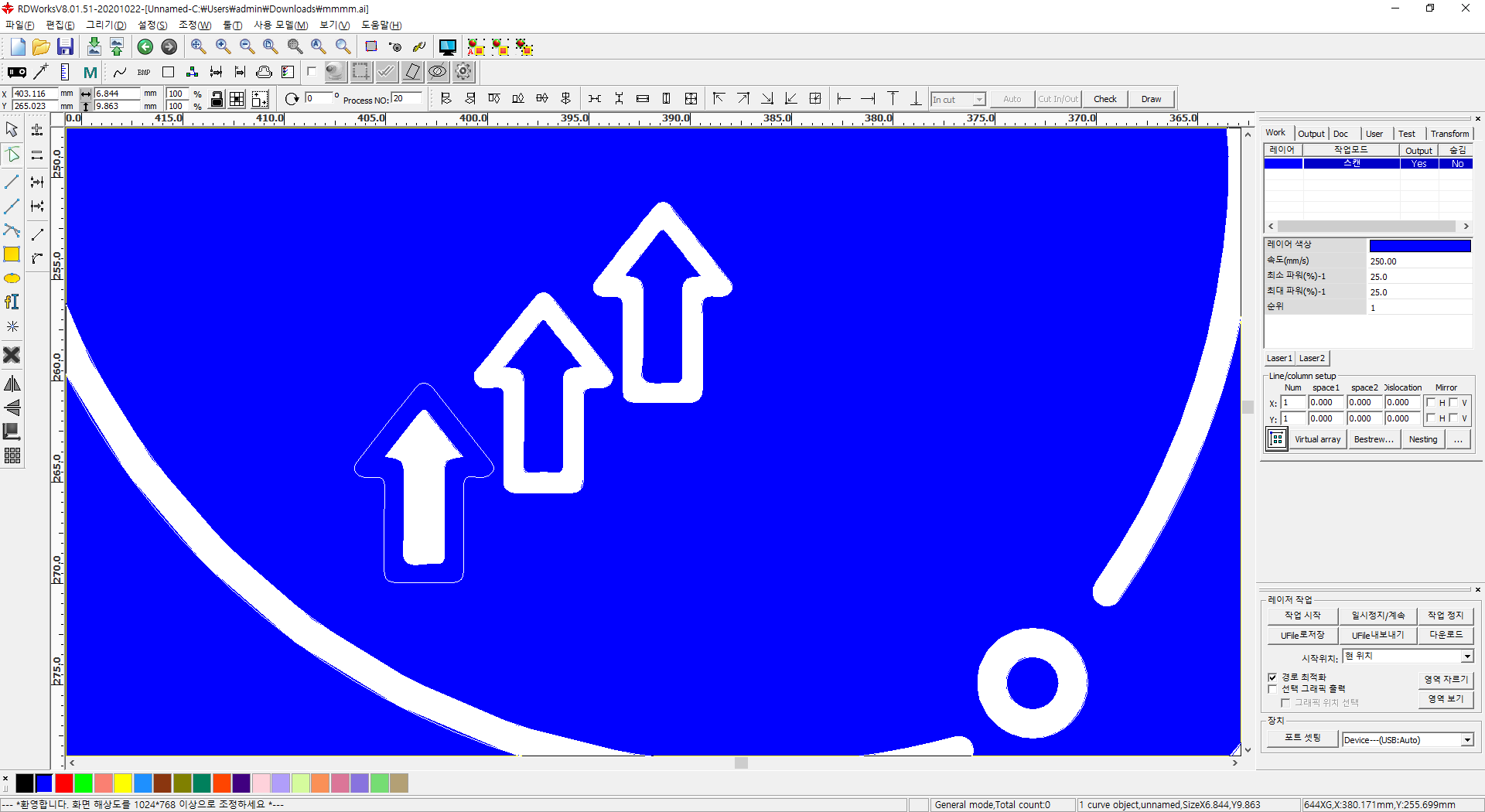1485x812 pixels.
Task: Click the gear settings icon in toolbar
Action: pos(463,73)
